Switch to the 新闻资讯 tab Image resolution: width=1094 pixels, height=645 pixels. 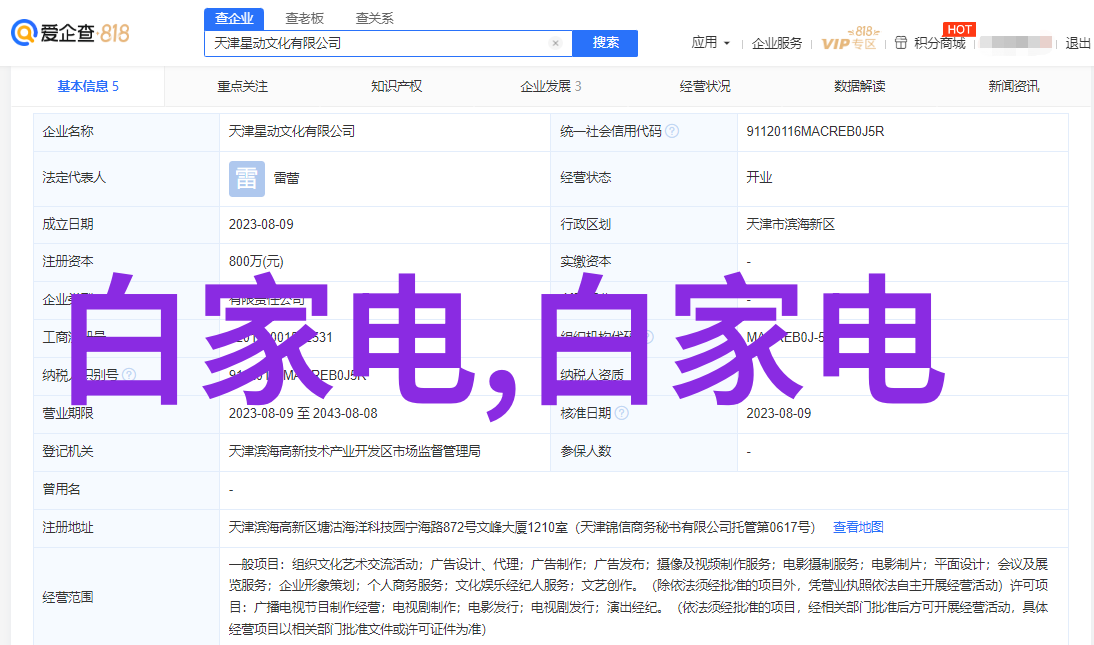(x=1014, y=86)
